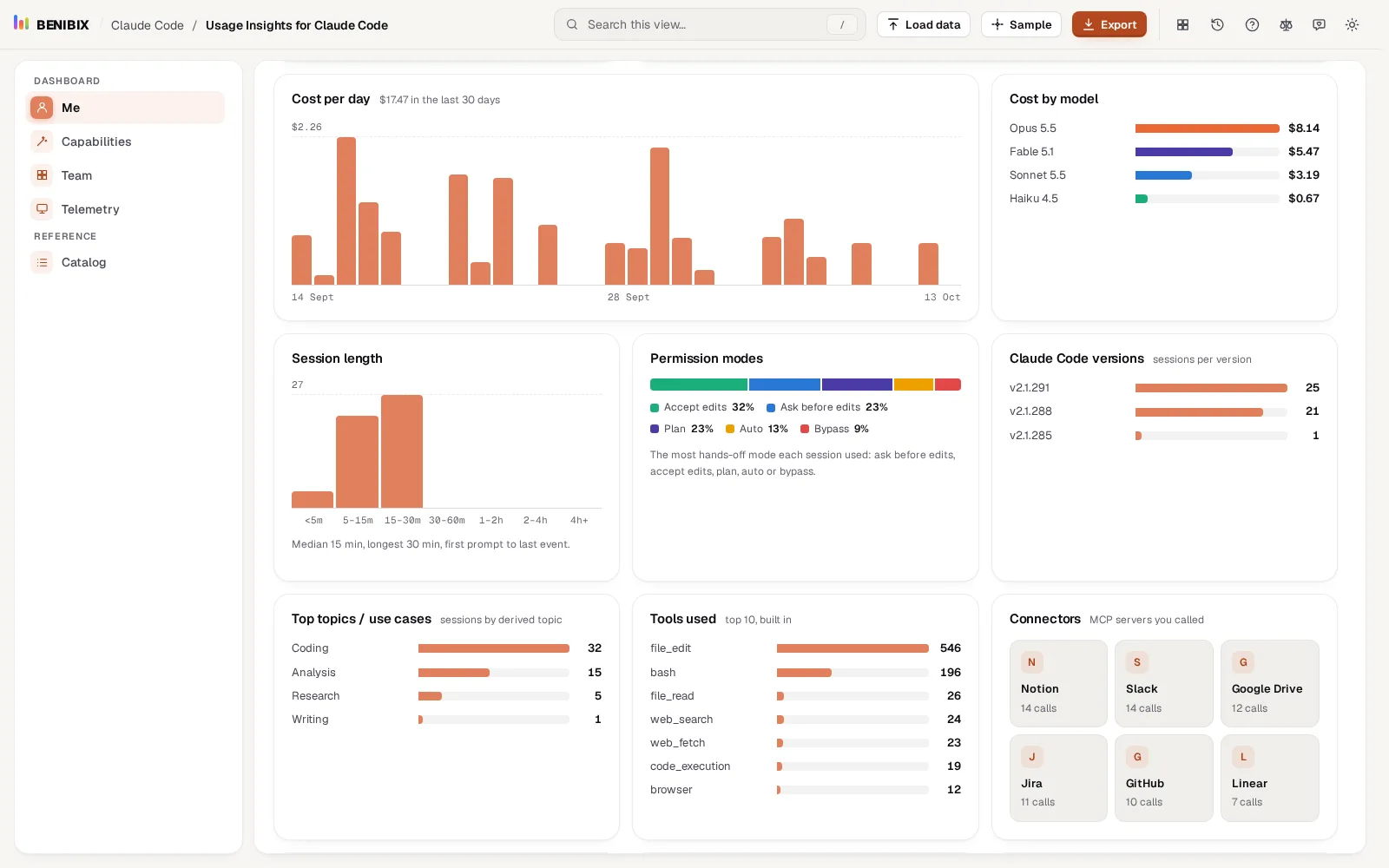The image size is (1389, 868).
Task: Click the BENIBIX logo icon
Action: pos(22,23)
